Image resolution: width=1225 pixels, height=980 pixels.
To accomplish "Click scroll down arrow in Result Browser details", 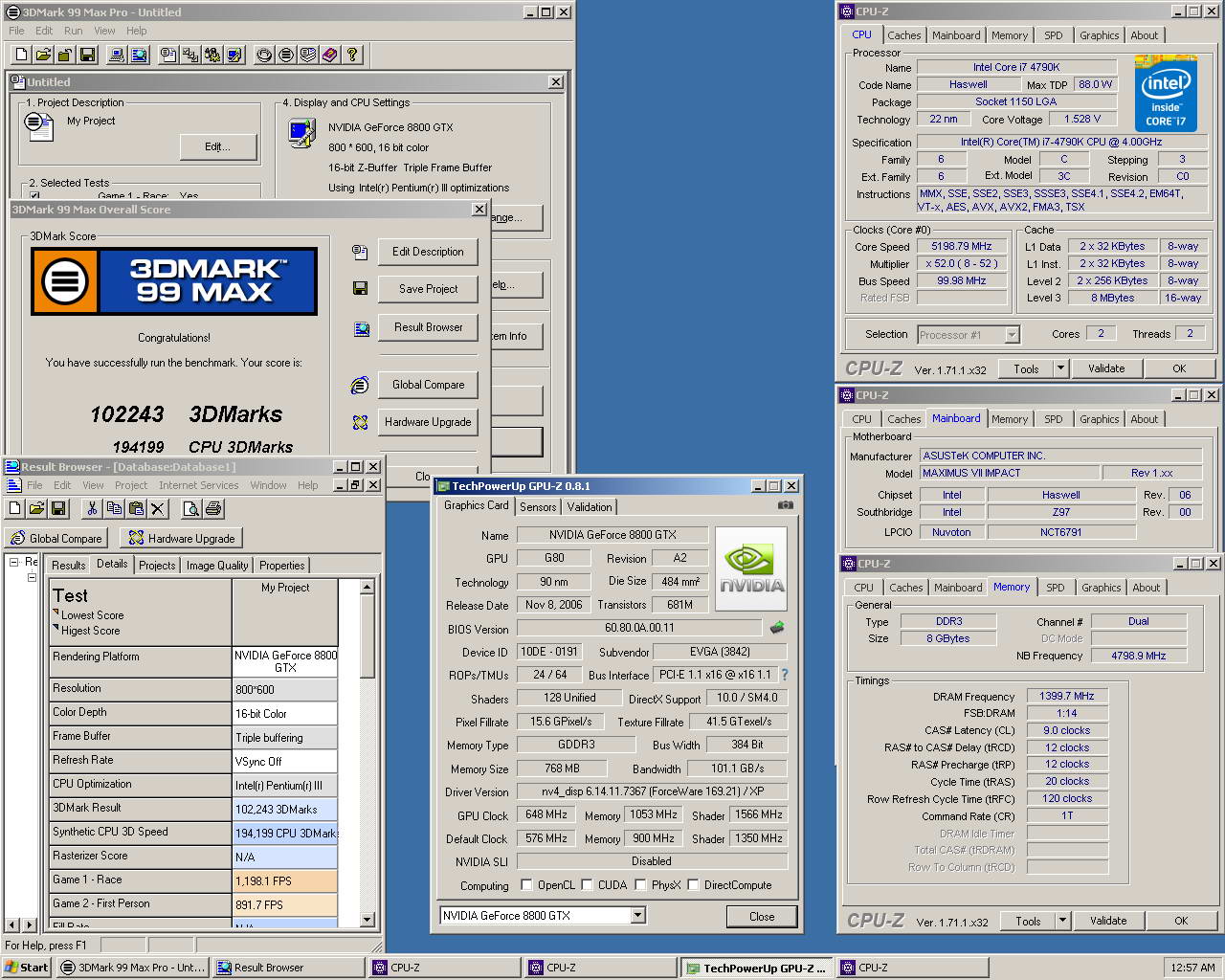I will coord(367,920).
